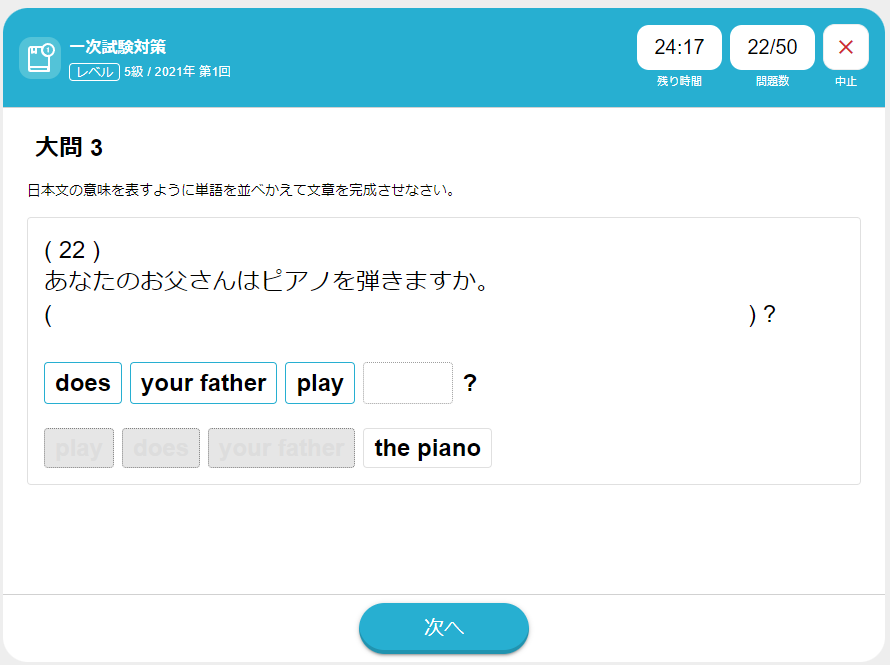Remove the placed "play" word tile

[320, 383]
